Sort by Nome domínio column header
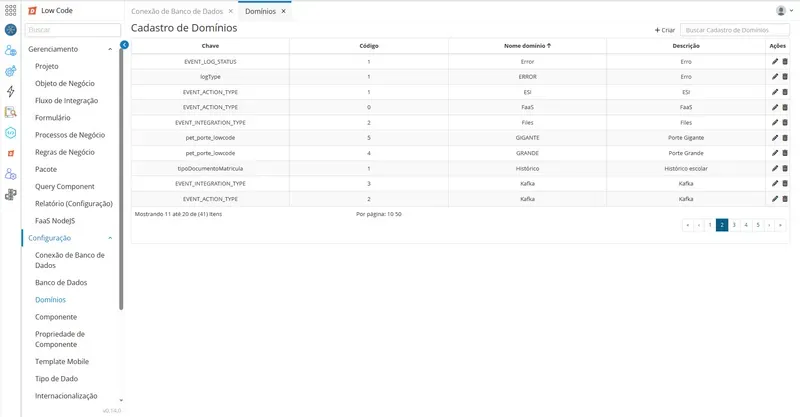 click(x=528, y=45)
